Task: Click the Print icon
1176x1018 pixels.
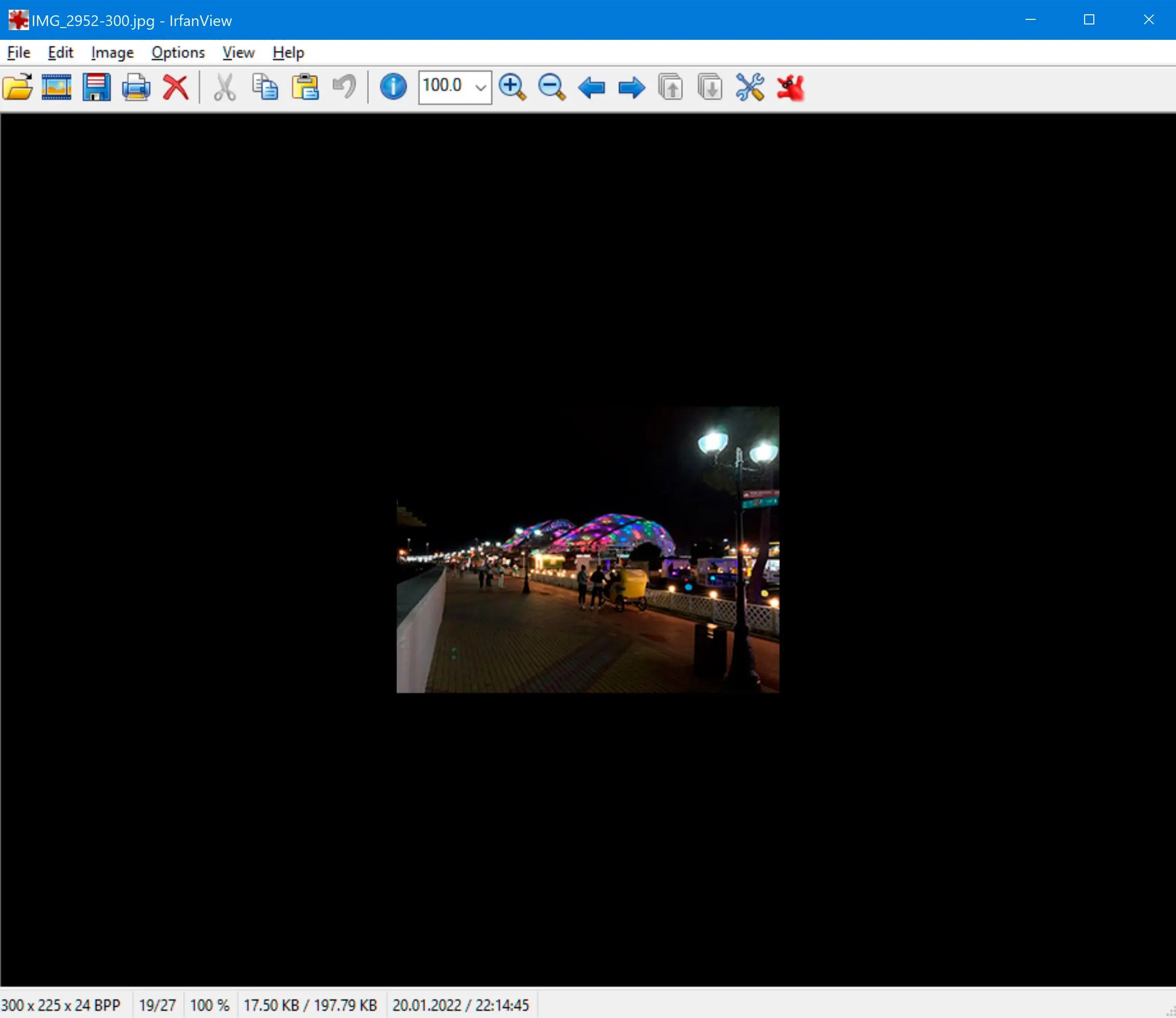Action: [x=136, y=87]
